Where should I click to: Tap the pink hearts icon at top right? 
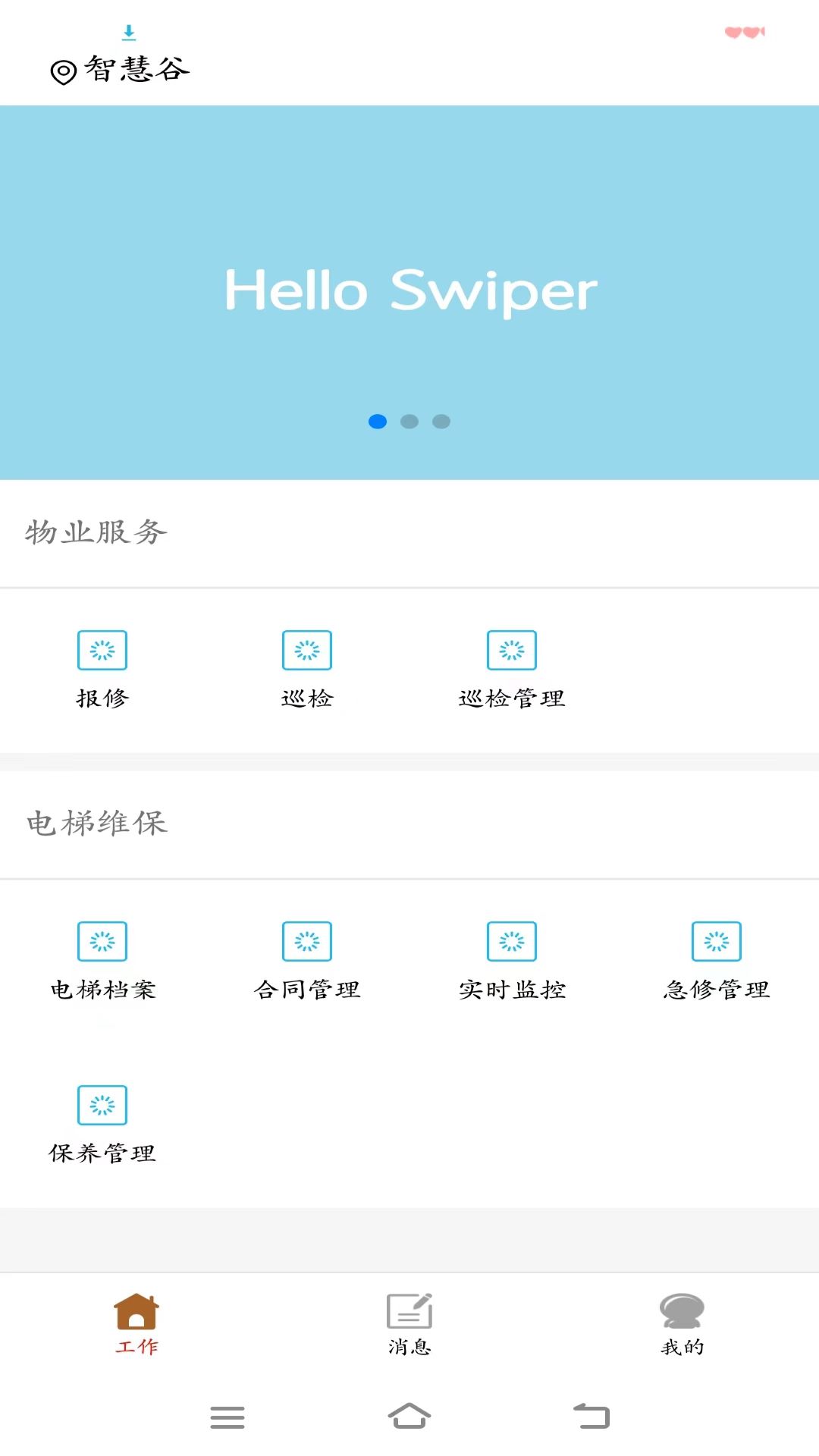(744, 33)
